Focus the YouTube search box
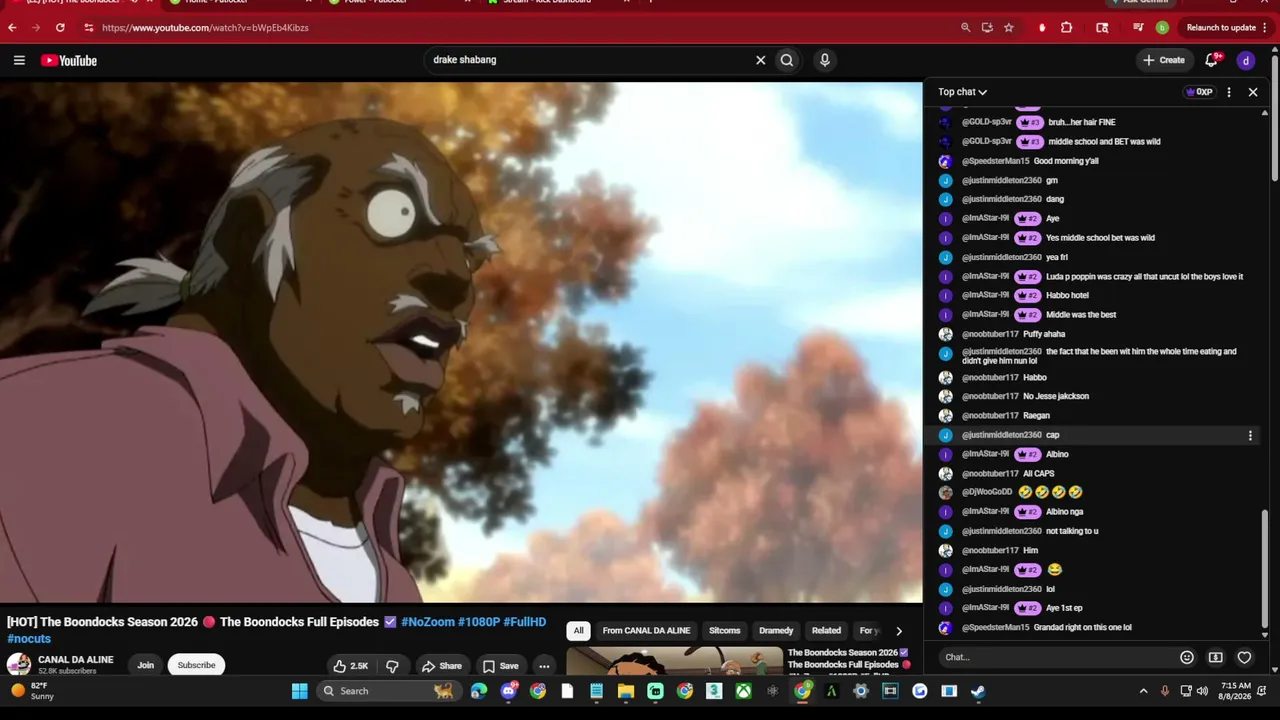This screenshot has width=1280, height=720. pos(590,60)
